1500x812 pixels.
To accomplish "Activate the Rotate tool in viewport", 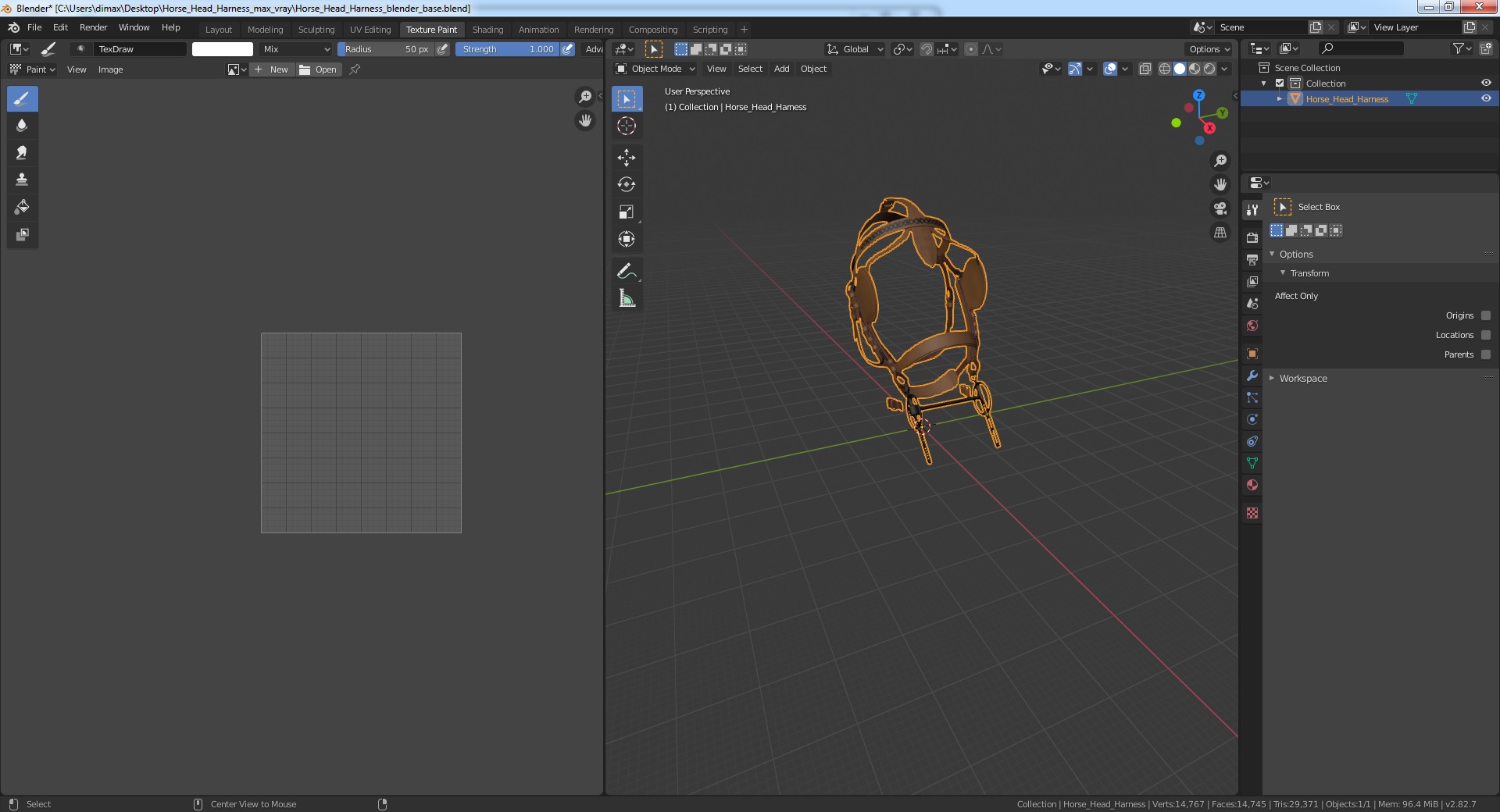I will (627, 185).
